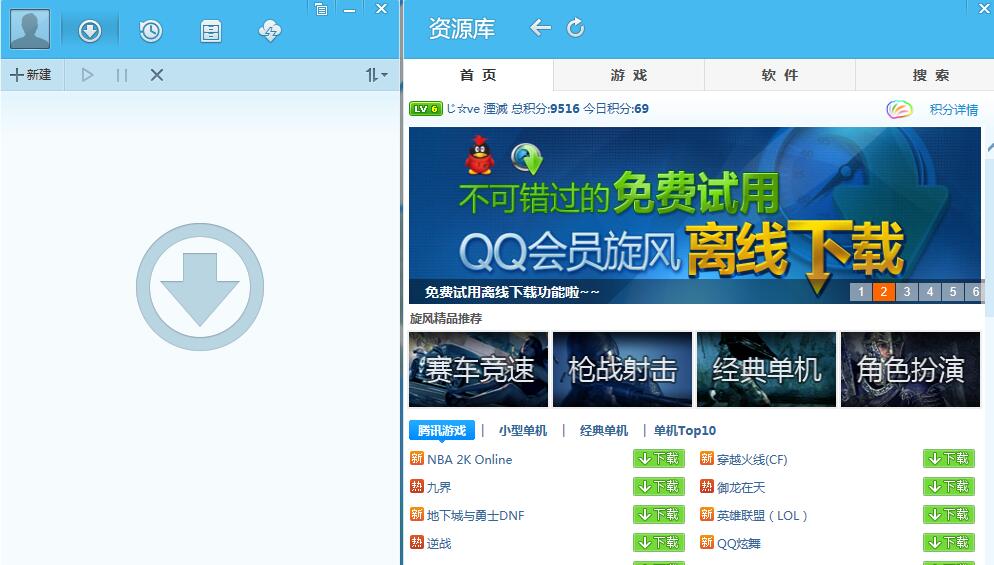Click the mini-window mode icon

coord(321,9)
